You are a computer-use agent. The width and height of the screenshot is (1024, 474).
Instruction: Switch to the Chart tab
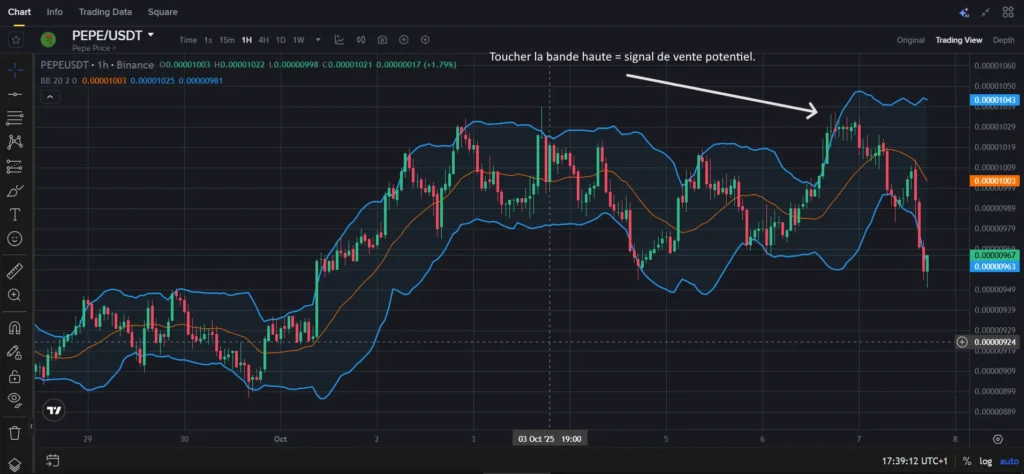(x=19, y=12)
